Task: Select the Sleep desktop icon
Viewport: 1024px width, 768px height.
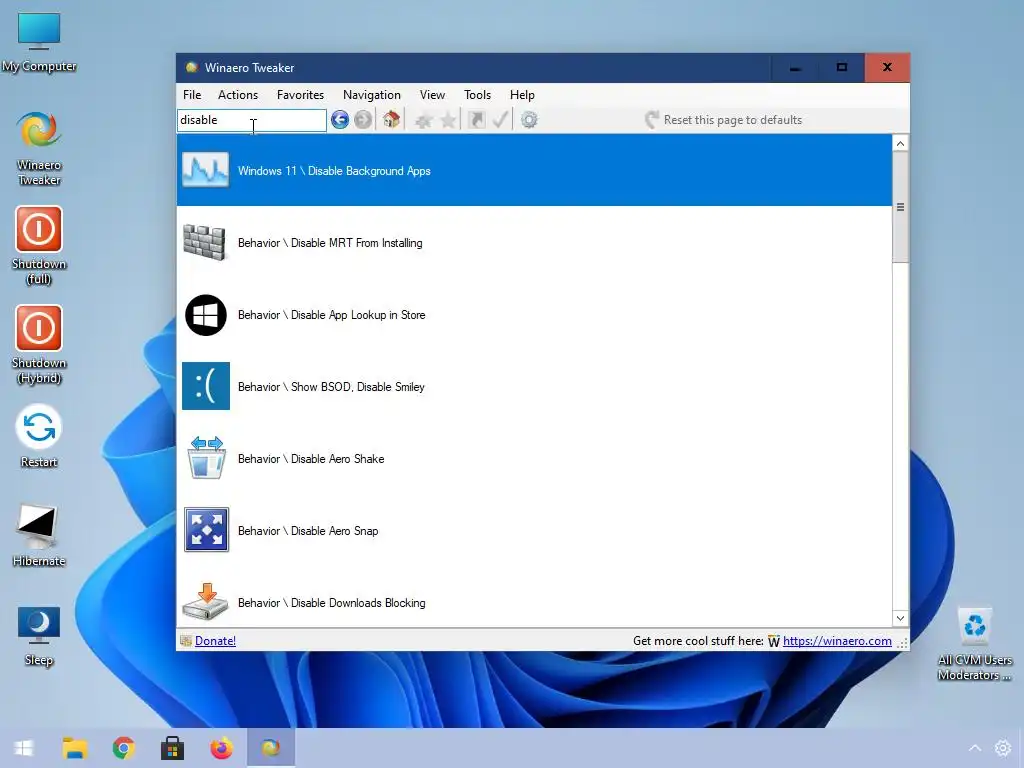Action: (x=39, y=635)
